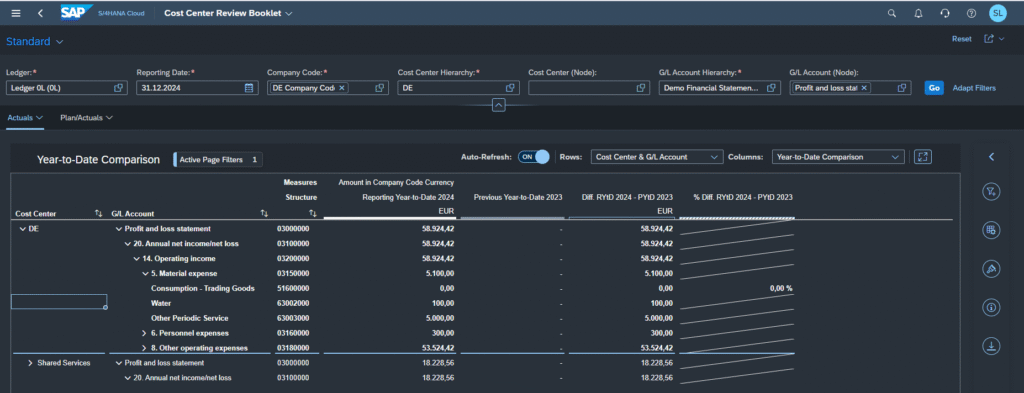Open the Columns Year-to-Date Comparison dropdown
The height and width of the screenshot is (393, 1024).
pyautogui.click(x=838, y=157)
